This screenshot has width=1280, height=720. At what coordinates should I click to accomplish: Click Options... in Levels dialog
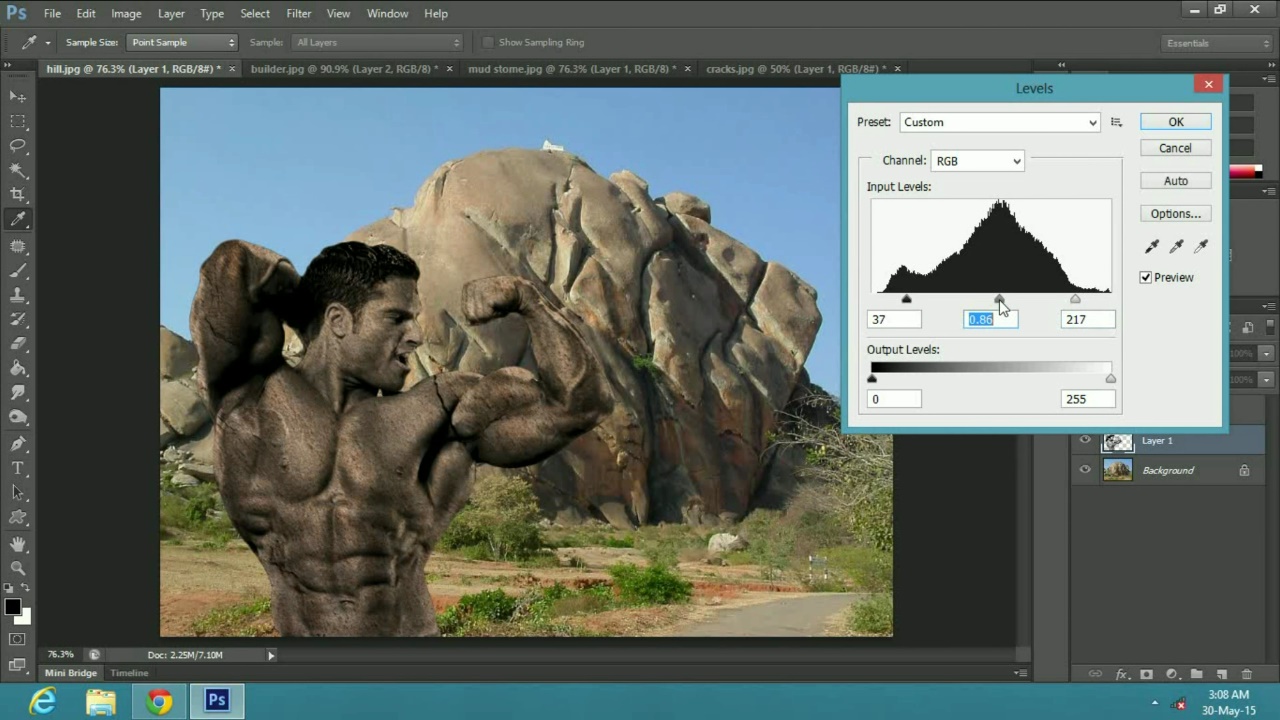point(1176,214)
